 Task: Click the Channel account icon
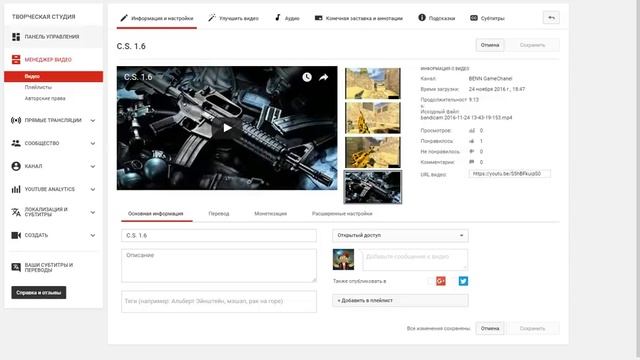pyautogui.click(x=16, y=166)
